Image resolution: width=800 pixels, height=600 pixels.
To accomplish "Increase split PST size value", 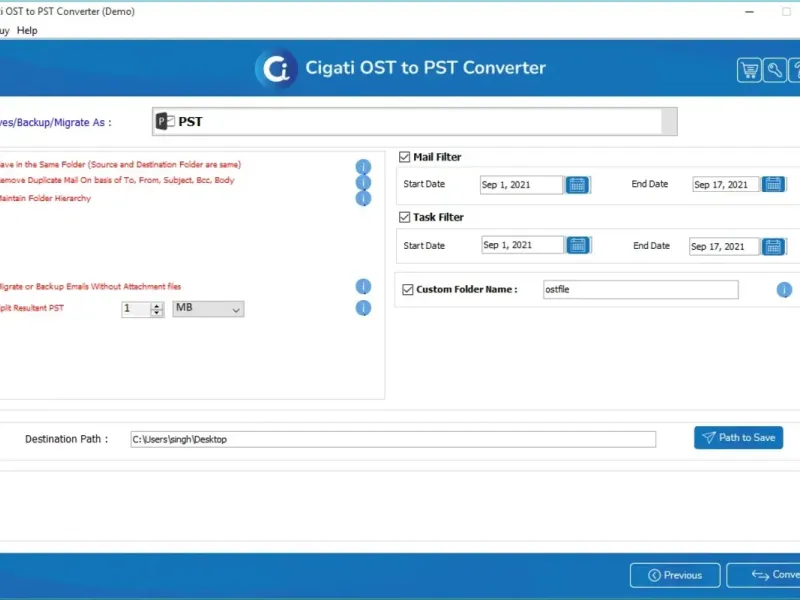I will tap(157, 305).
